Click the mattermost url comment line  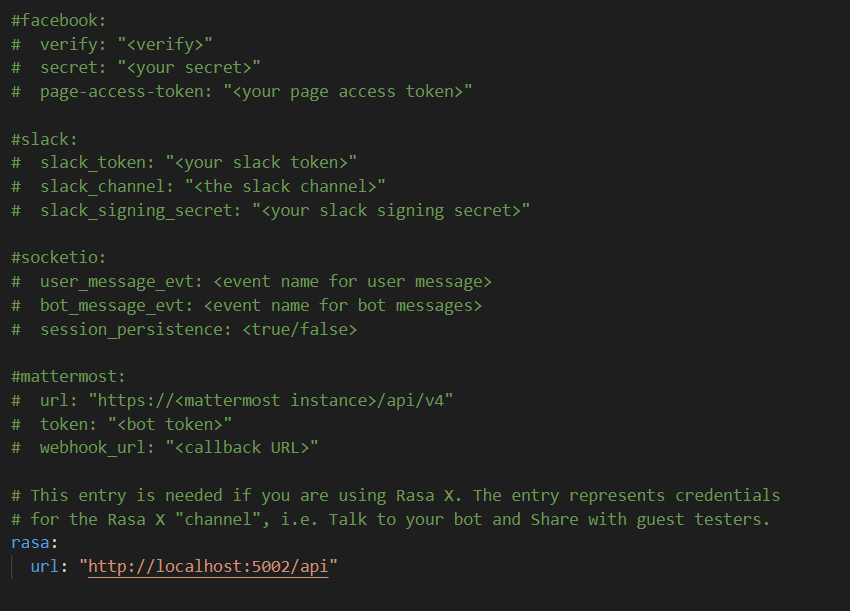pos(232,401)
